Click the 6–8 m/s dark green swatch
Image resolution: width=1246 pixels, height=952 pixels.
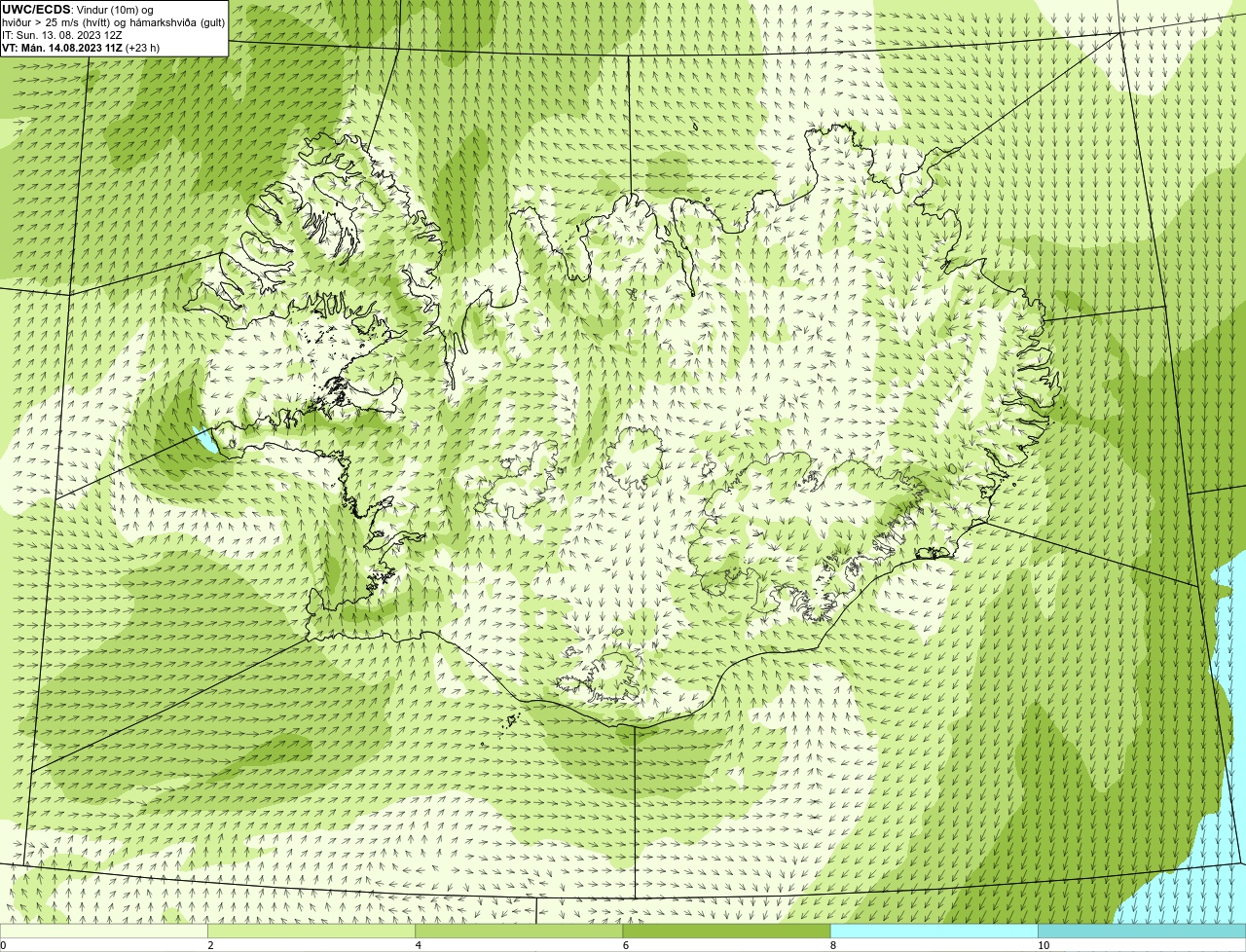(x=726, y=931)
